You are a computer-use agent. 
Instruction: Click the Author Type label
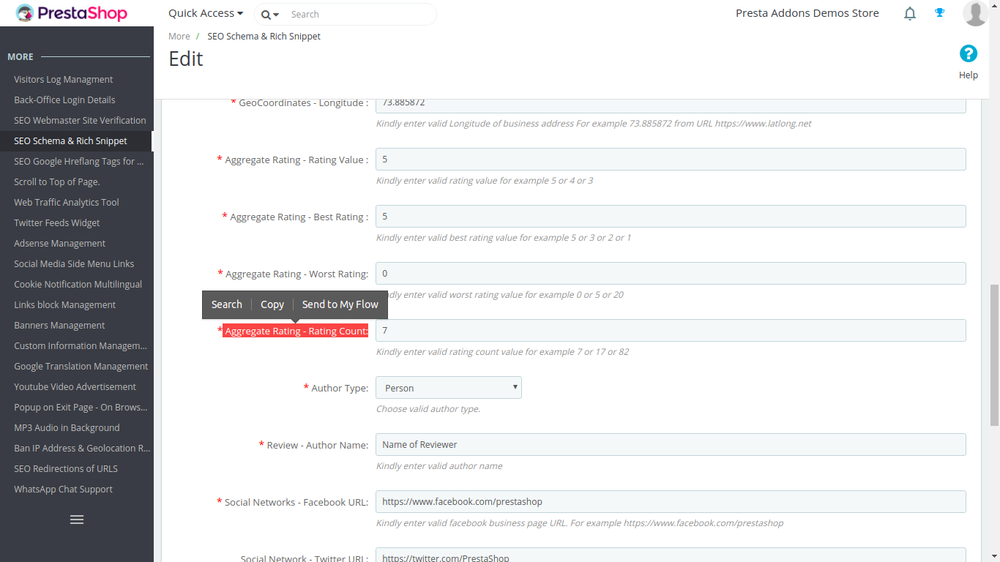click(x=339, y=388)
